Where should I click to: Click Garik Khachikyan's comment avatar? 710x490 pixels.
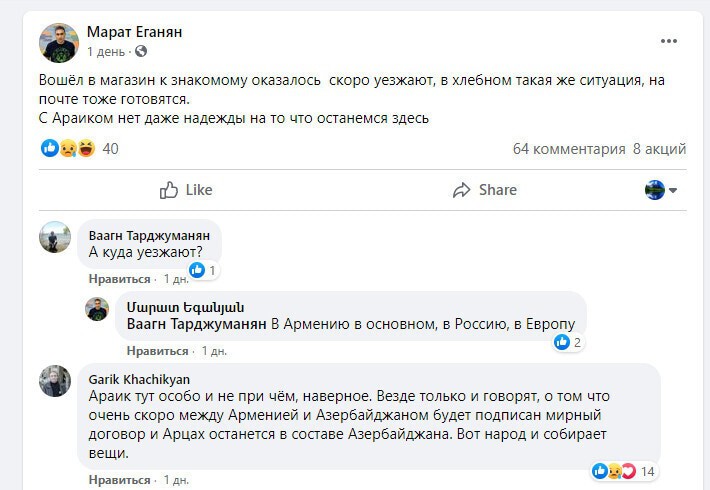pos(55,381)
